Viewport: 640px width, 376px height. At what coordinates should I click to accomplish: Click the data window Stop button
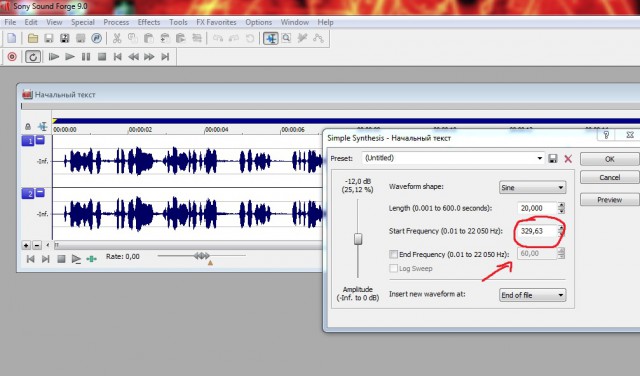61,259
